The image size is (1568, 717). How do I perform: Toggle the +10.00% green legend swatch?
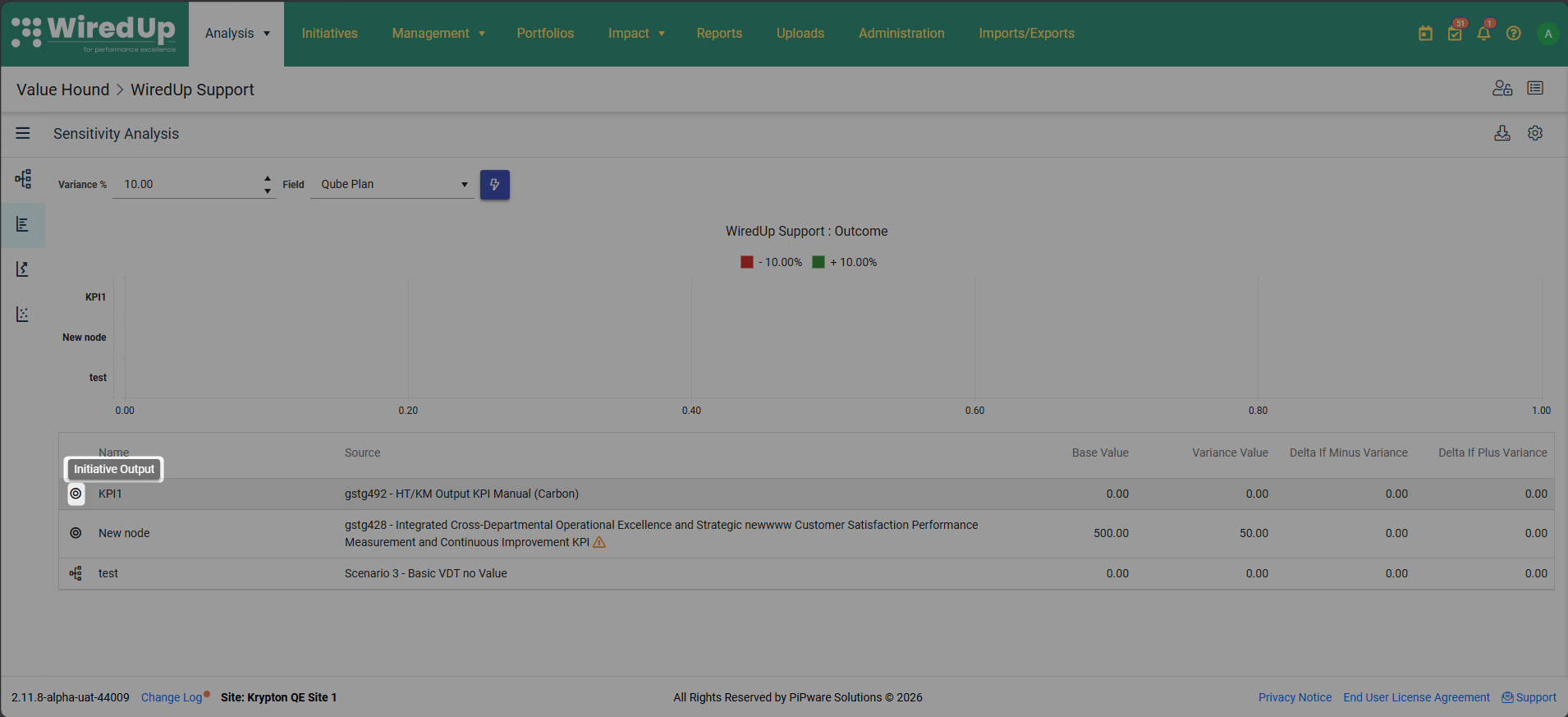point(818,262)
